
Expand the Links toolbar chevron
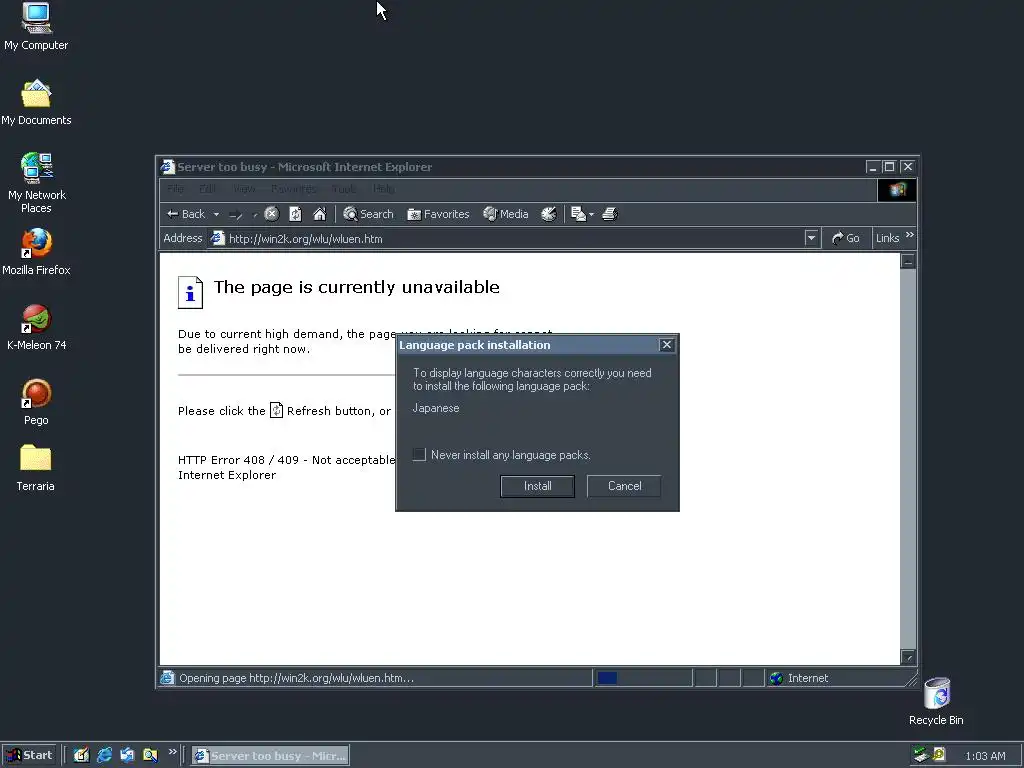pos(910,235)
